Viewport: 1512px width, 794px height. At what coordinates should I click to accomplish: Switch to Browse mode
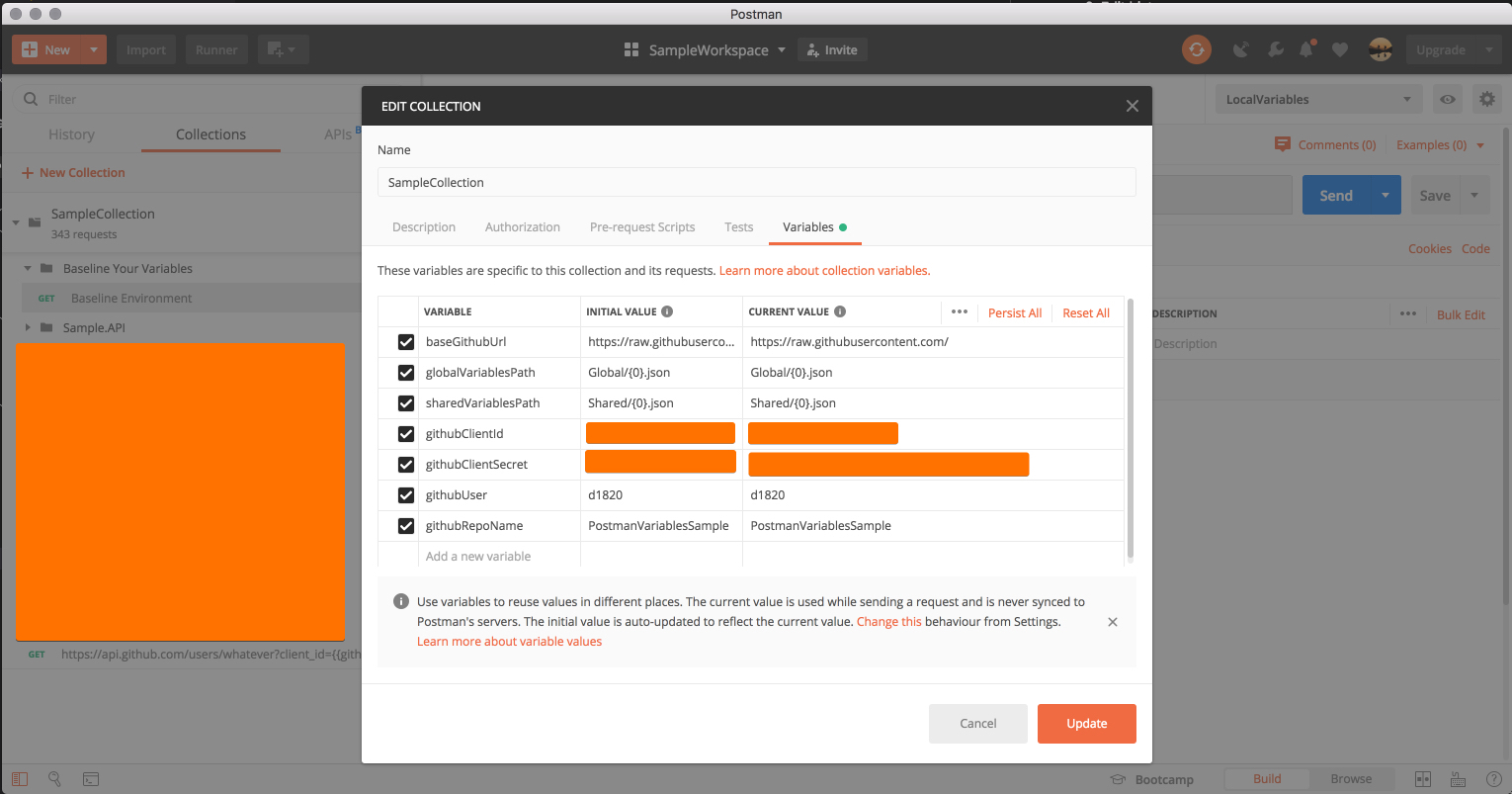1351,779
